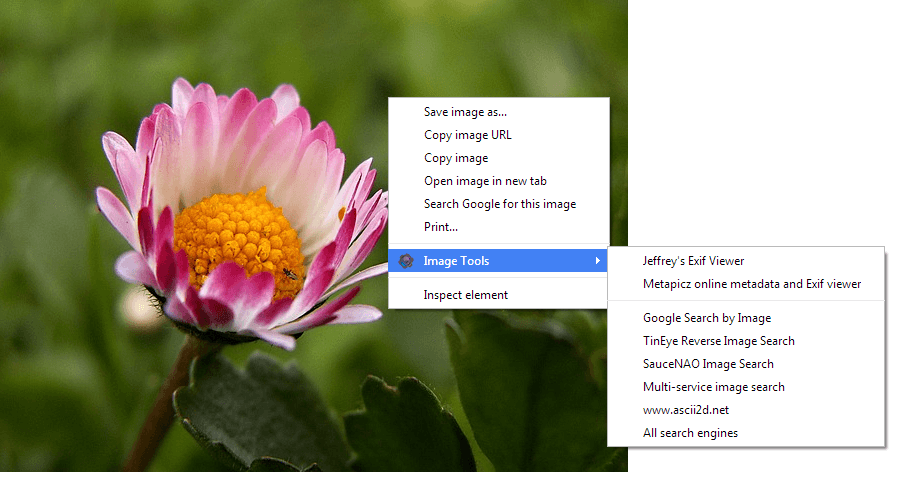Launch Google Search by Image
This screenshot has width=902, height=489.
tap(746, 318)
